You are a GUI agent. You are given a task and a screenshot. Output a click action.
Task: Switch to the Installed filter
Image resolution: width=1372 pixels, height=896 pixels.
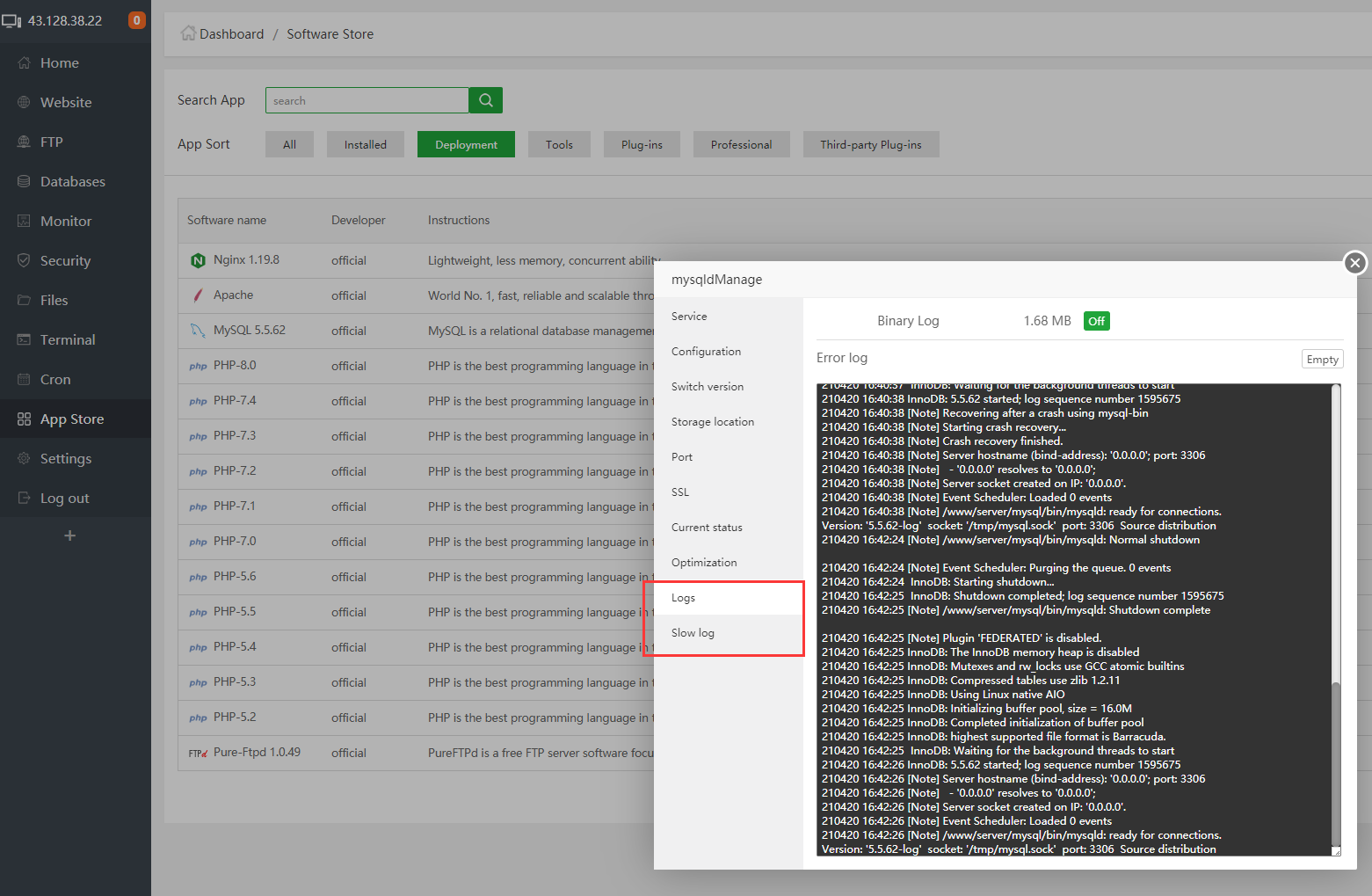pyautogui.click(x=365, y=144)
